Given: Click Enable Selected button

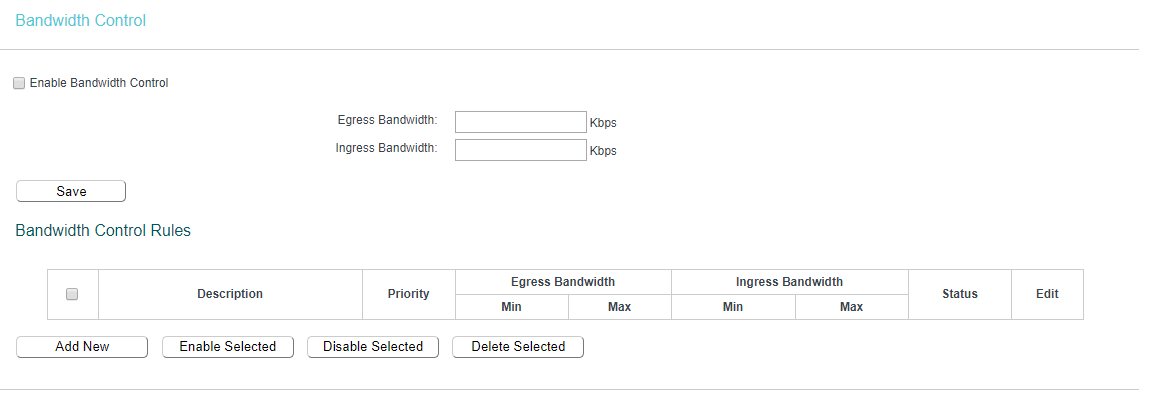Looking at the screenshot, I should [227, 347].
